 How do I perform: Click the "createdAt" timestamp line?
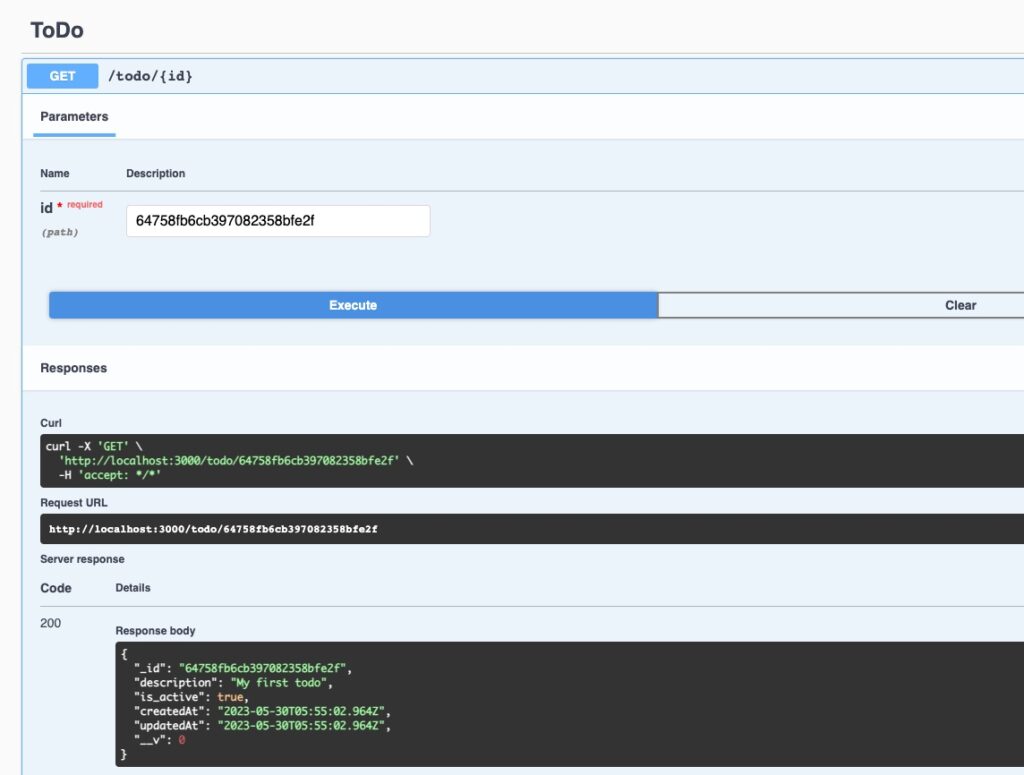[262, 711]
